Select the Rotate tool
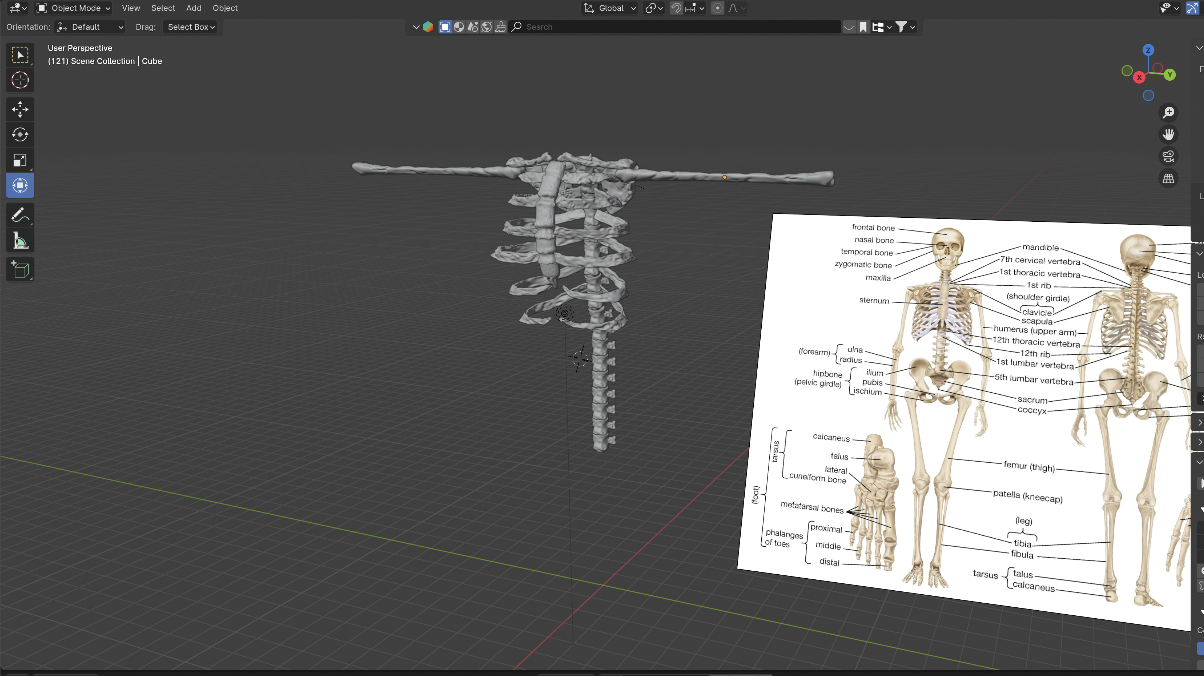Screen dimensions: 1204x676 tap(20, 134)
